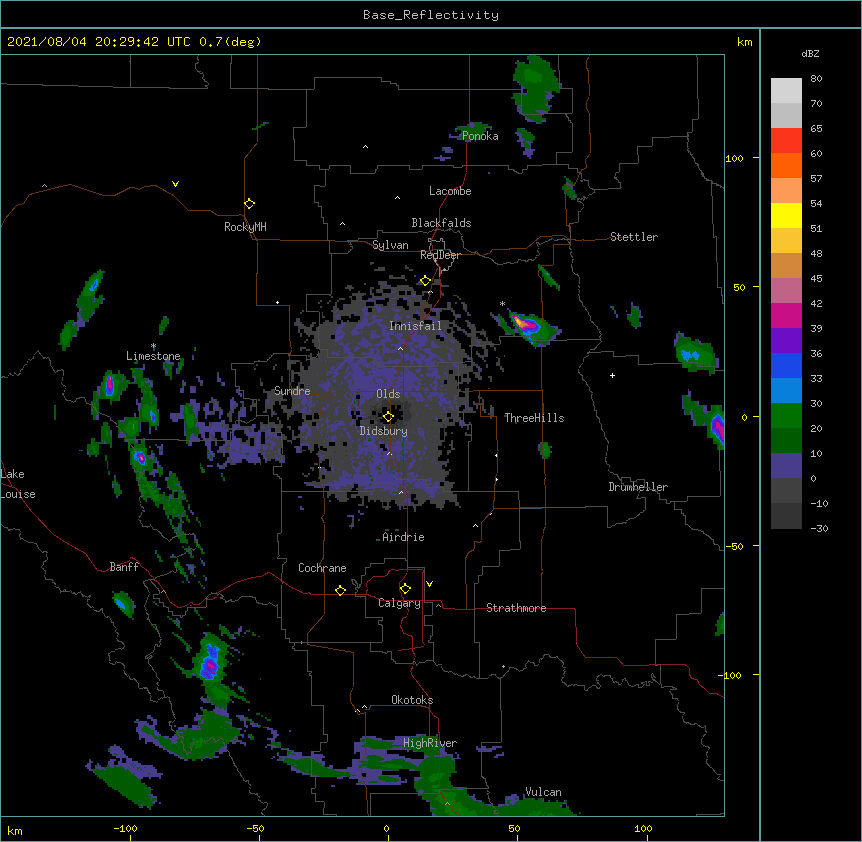Select the radar site diamond above Didsbury

[x=388, y=417]
